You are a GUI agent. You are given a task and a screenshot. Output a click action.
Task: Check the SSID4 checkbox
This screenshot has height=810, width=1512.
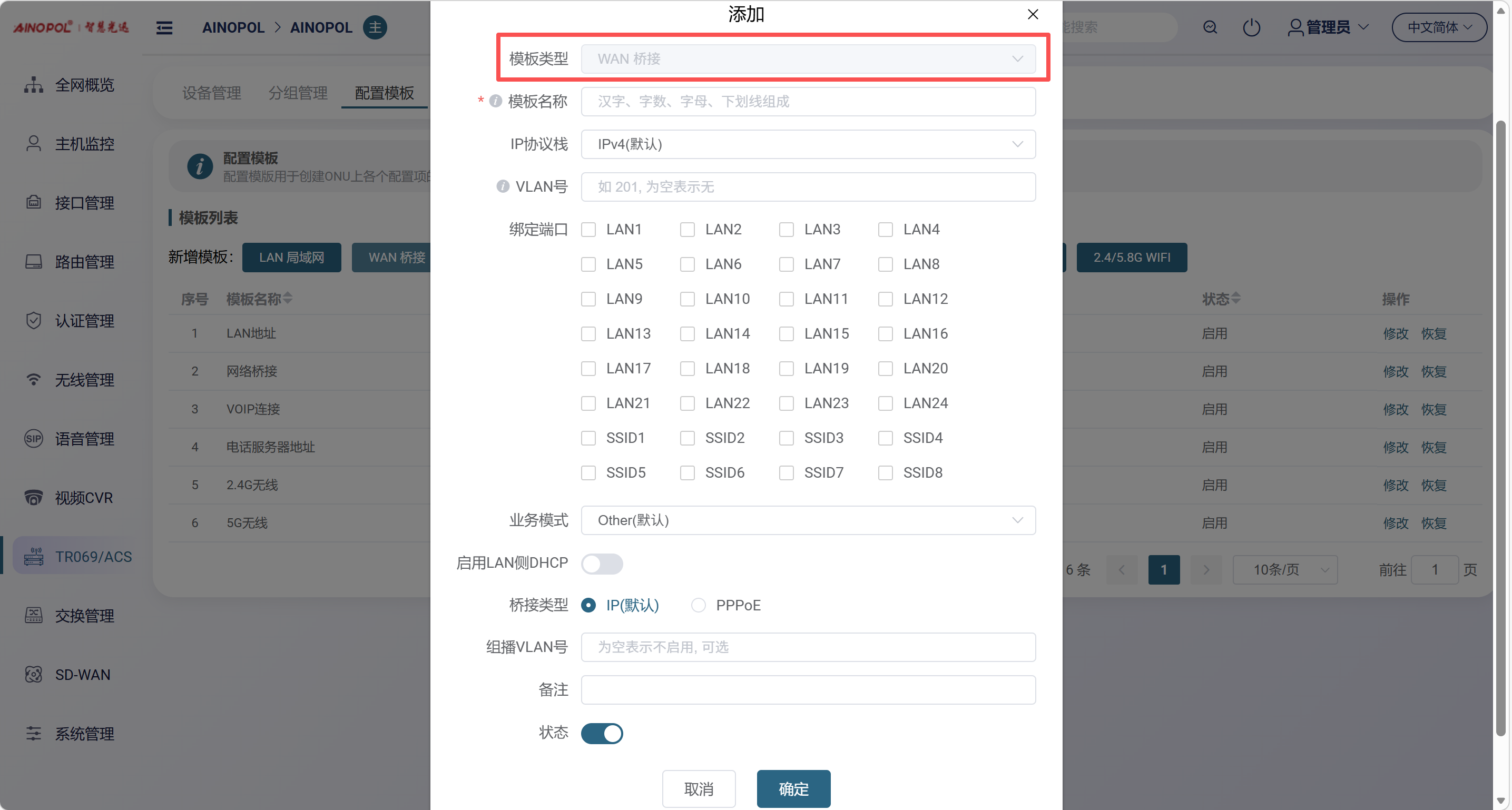tap(885, 439)
